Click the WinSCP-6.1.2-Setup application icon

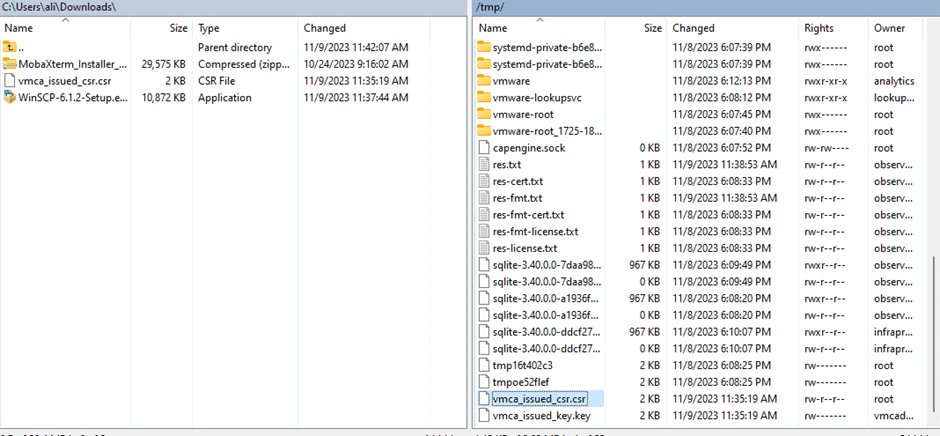coord(11,98)
